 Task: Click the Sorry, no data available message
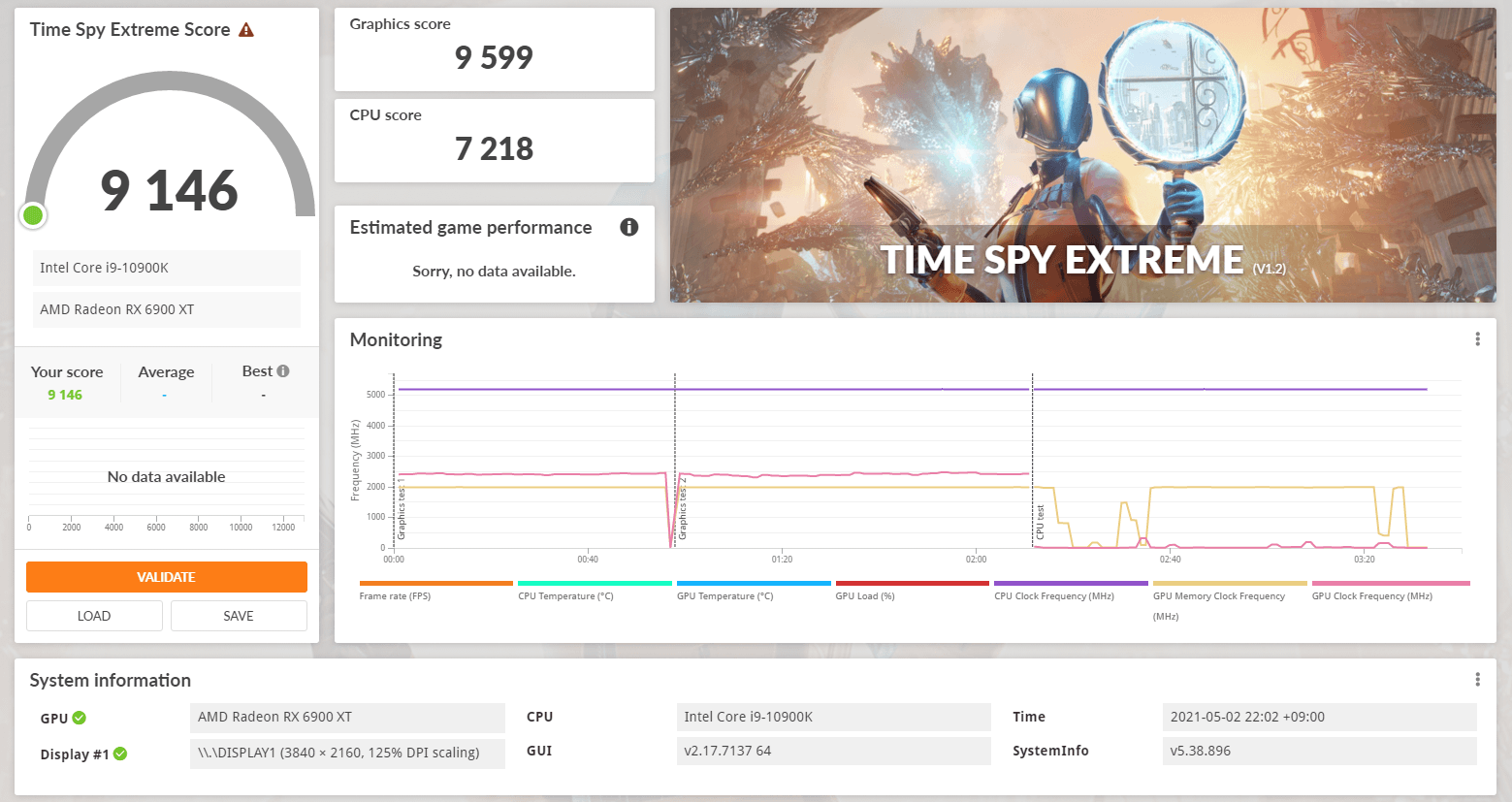pos(494,272)
